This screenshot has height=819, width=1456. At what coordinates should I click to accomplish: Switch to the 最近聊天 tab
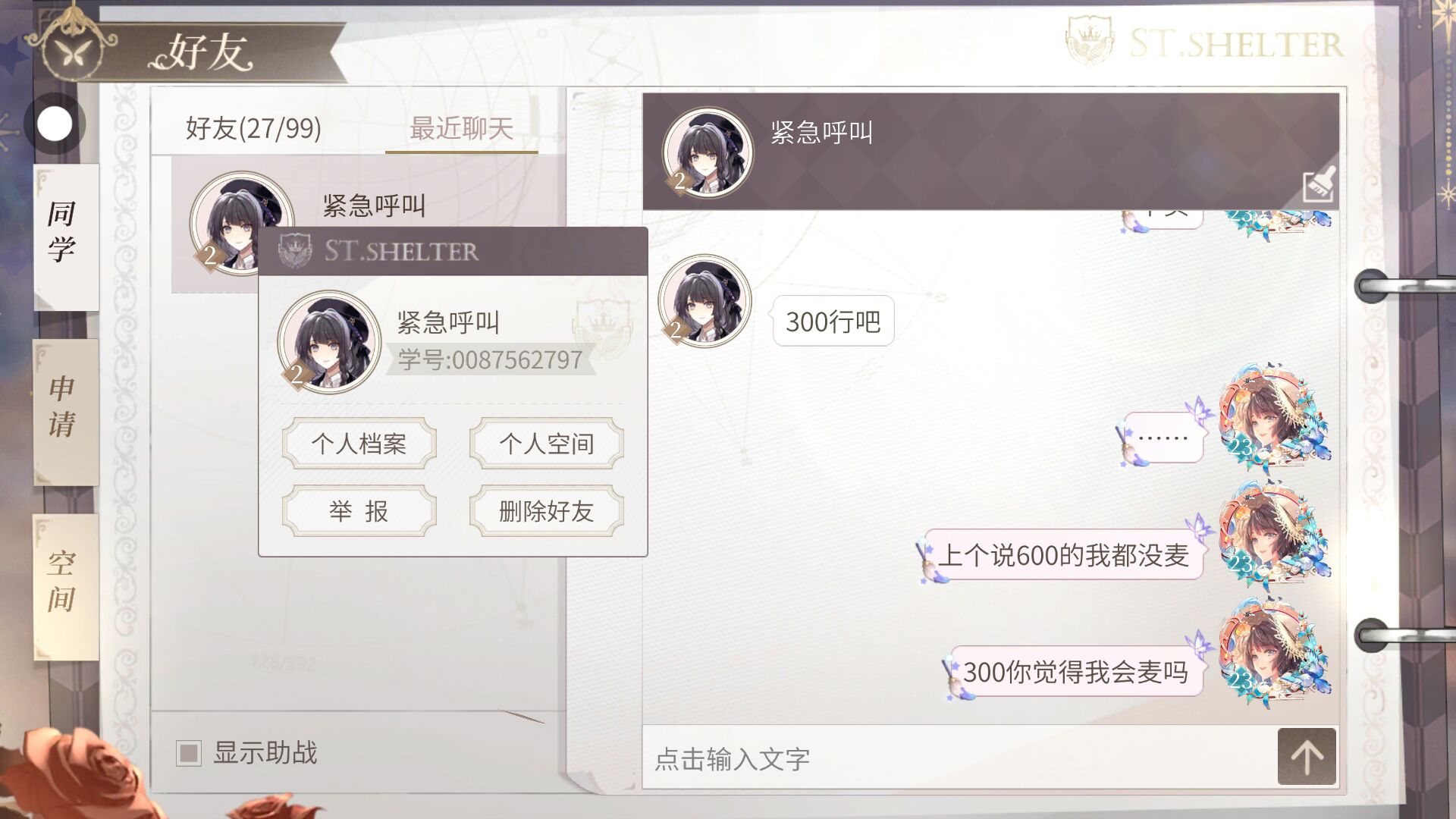tap(461, 128)
